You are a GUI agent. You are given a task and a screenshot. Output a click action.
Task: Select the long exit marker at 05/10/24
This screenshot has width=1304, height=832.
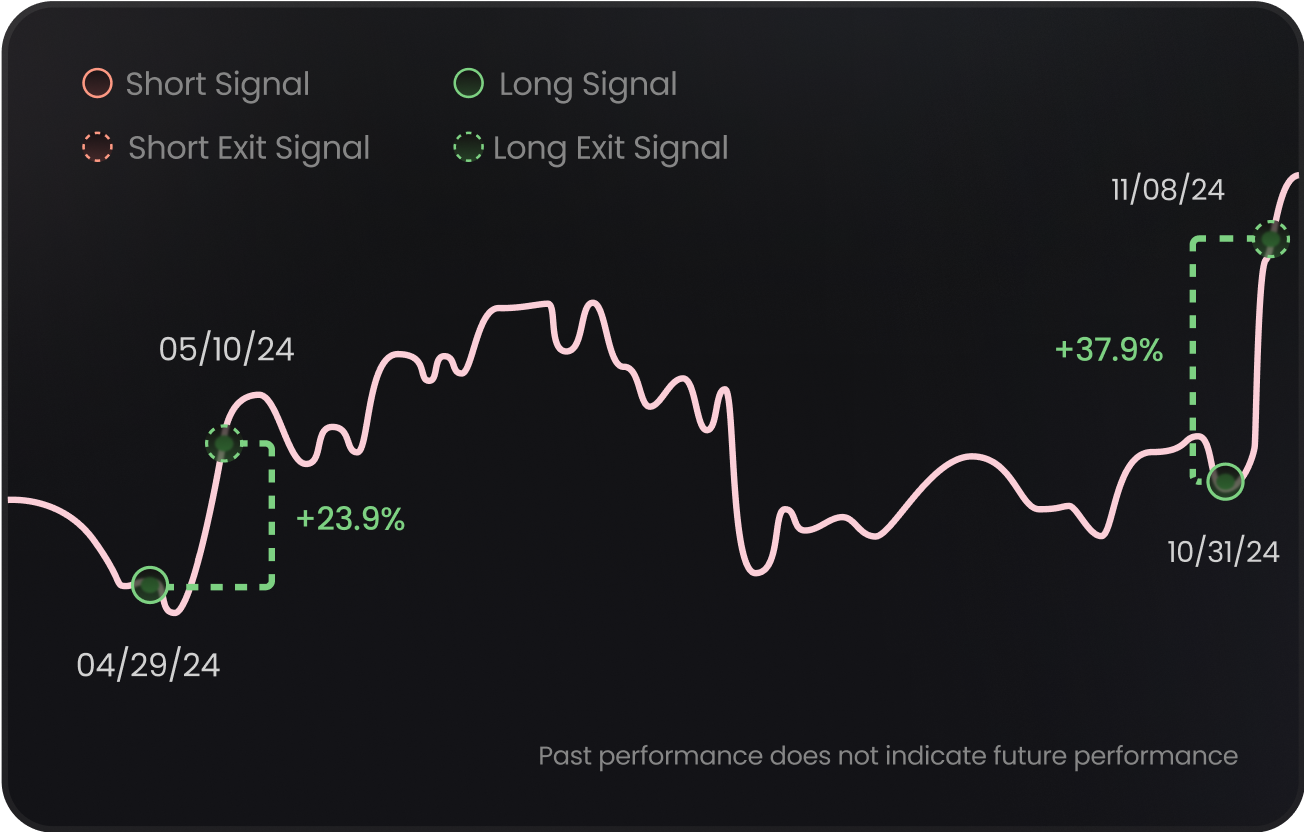224,443
